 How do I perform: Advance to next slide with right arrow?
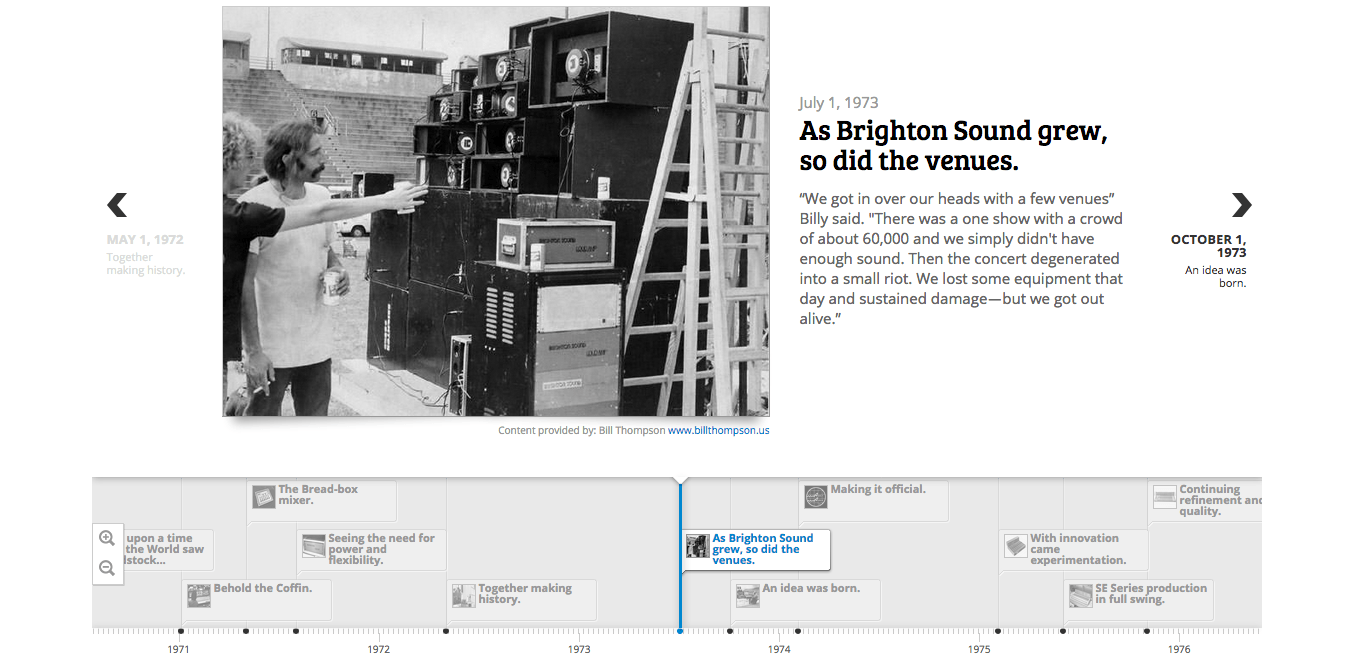(1241, 205)
